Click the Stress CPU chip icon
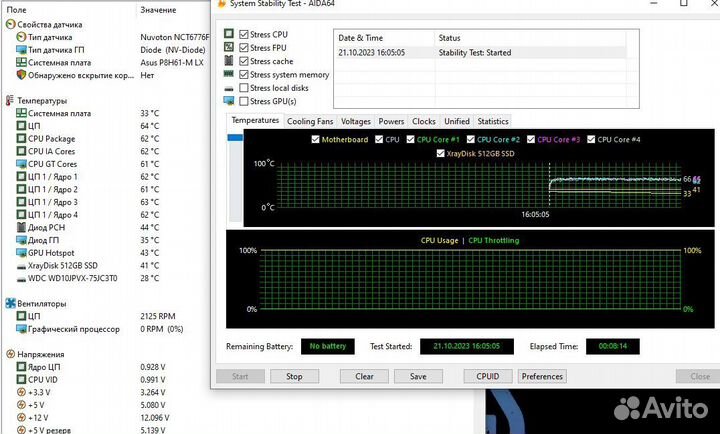Viewport: 720px width, 434px height. pyautogui.click(x=229, y=34)
